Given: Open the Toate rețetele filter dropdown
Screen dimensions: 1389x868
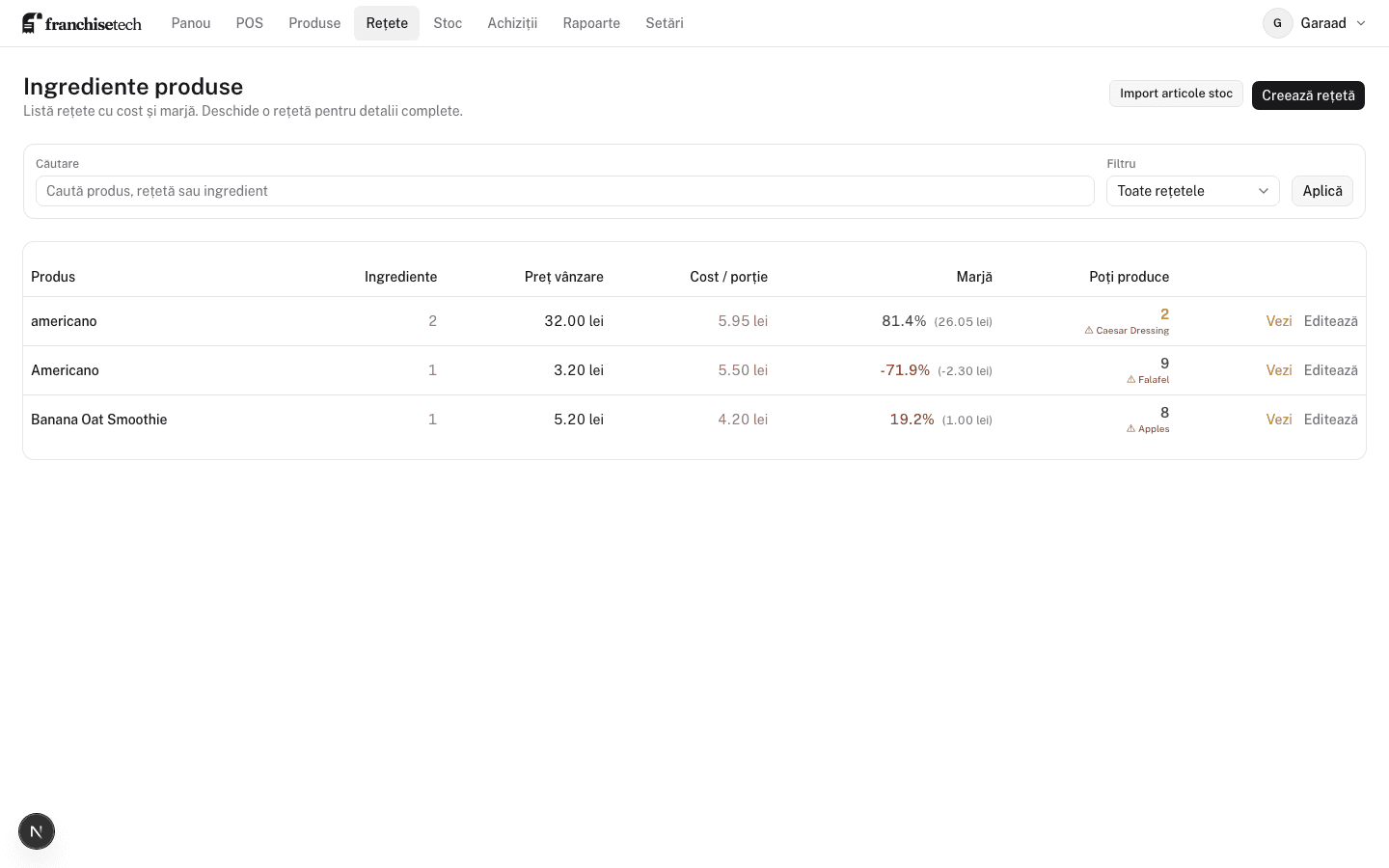Looking at the screenshot, I should point(1193,191).
